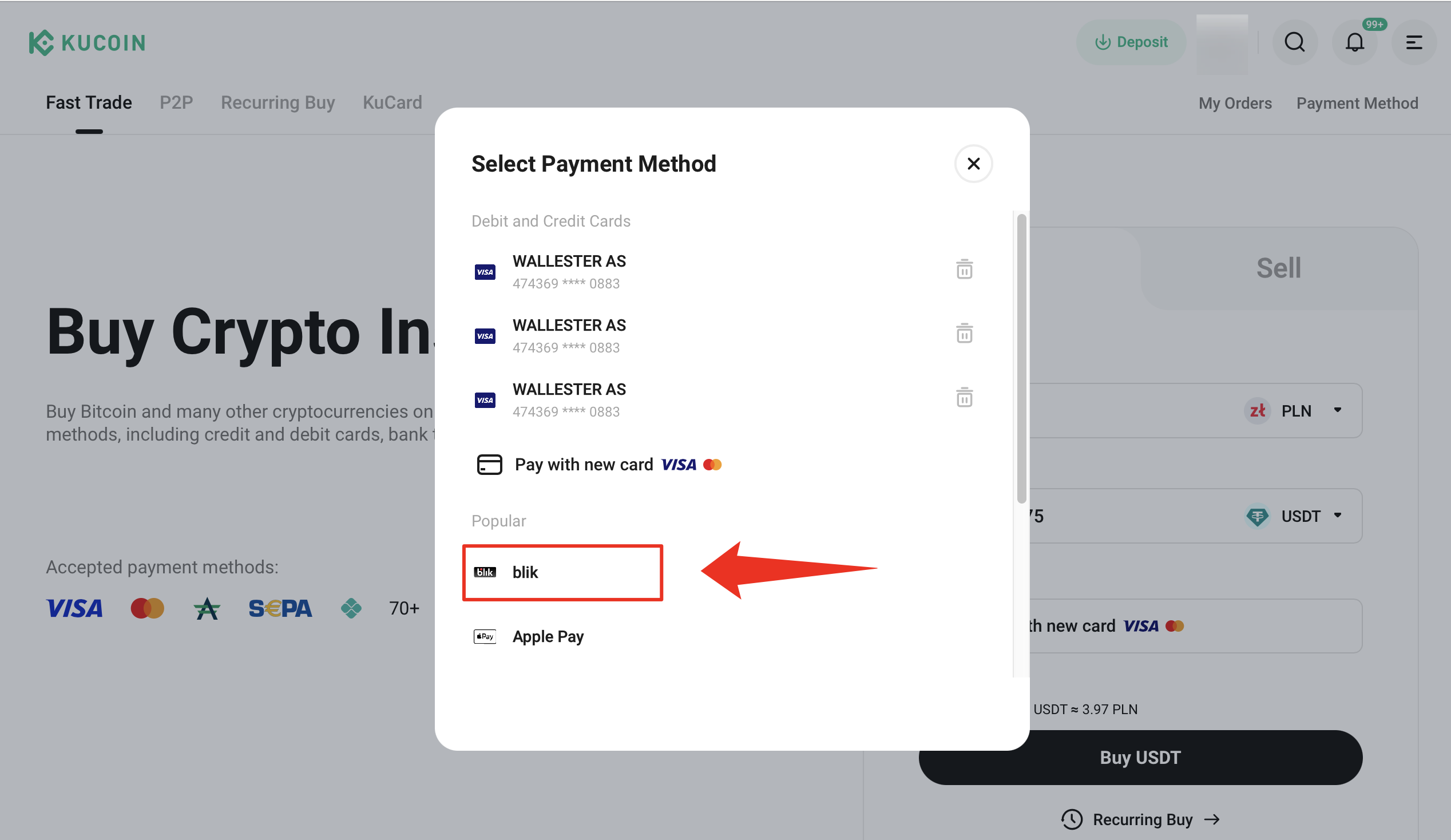This screenshot has height=840, width=1451.
Task: Click the KuCoin logo
Action: pyautogui.click(x=87, y=42)
